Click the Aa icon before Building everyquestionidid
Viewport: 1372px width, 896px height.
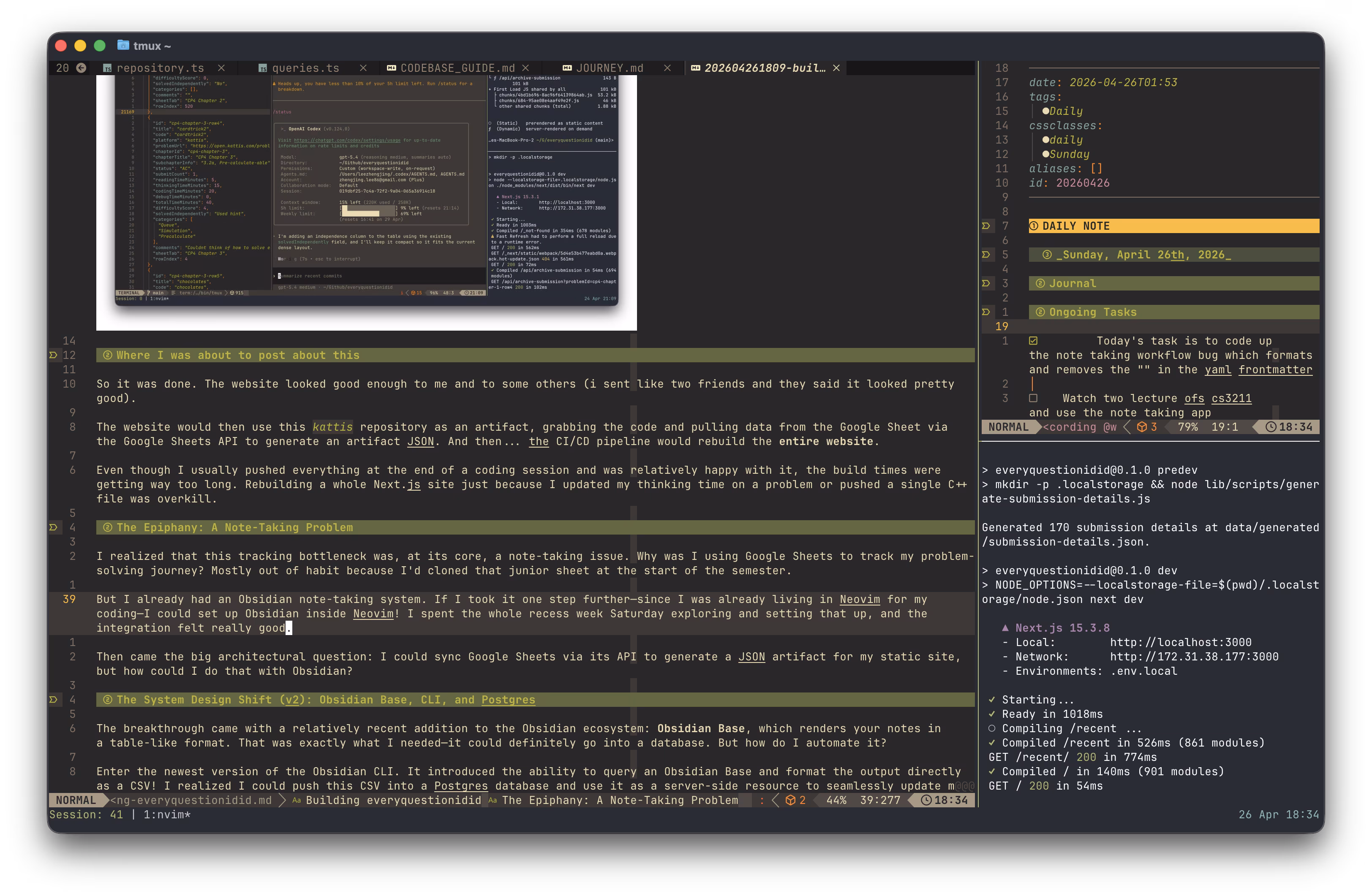click(296, 800)
